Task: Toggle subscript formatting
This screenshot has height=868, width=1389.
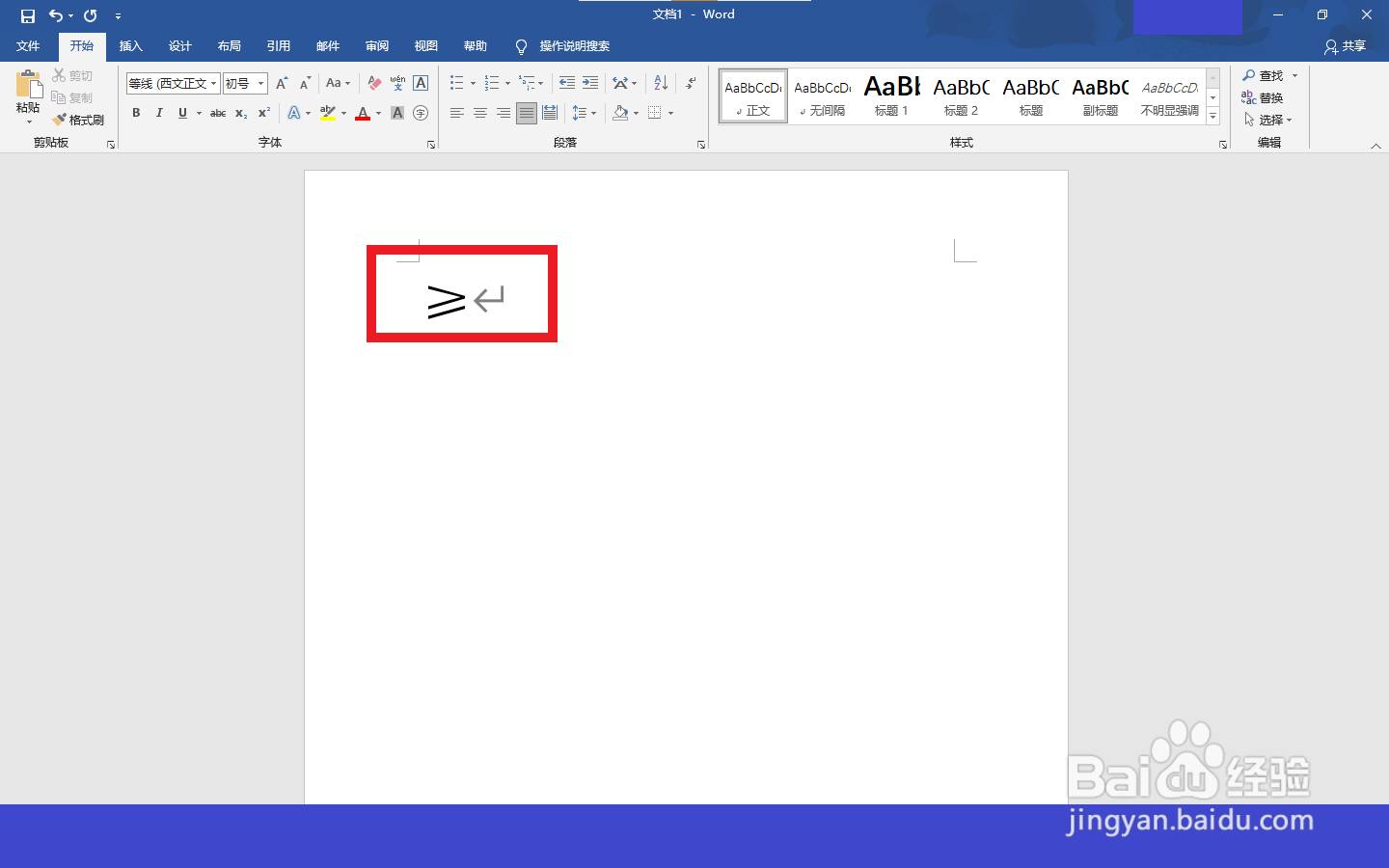Action: (x=241, y=113)
